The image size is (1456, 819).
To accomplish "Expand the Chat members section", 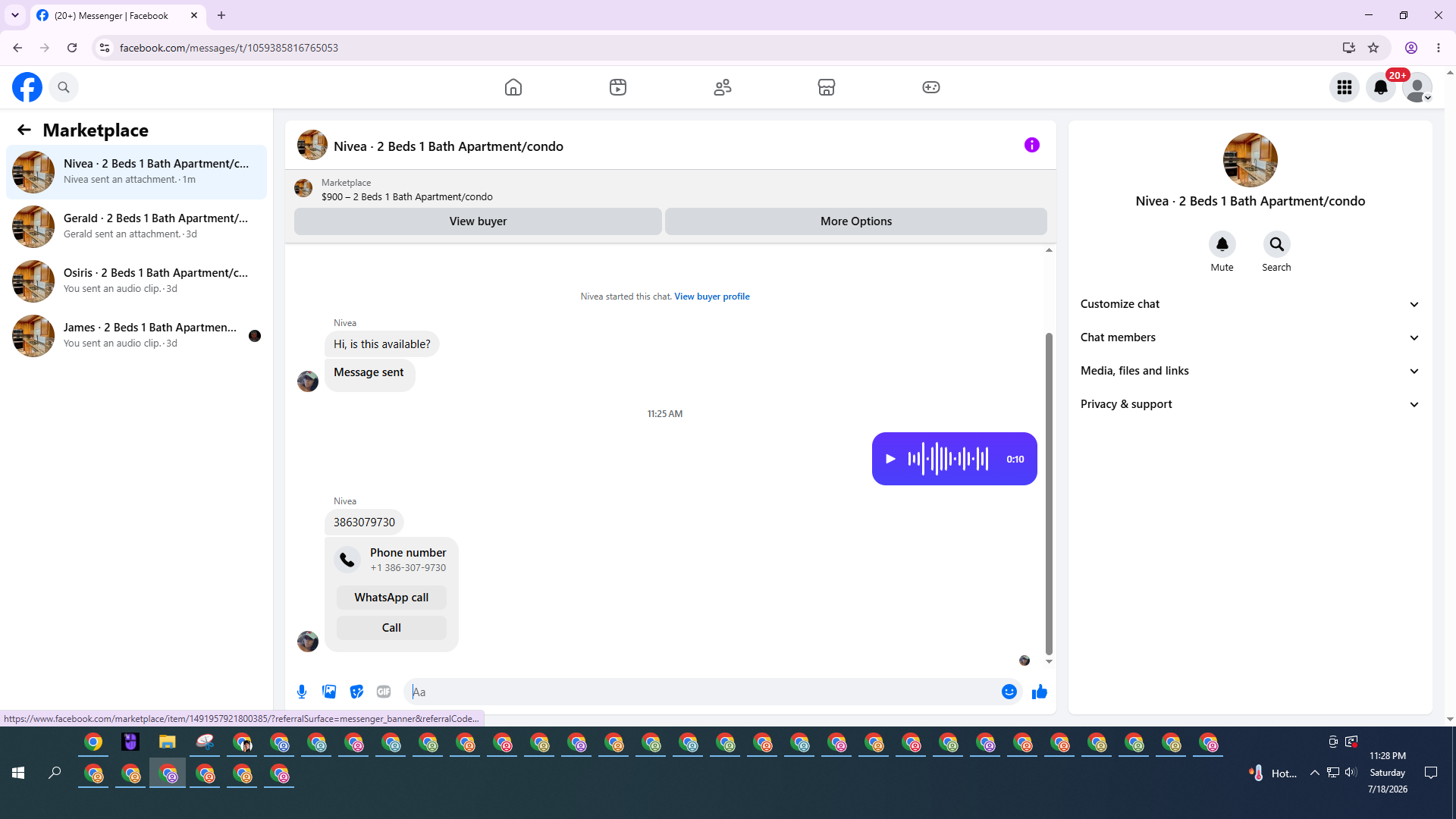I will point(1250,337).
